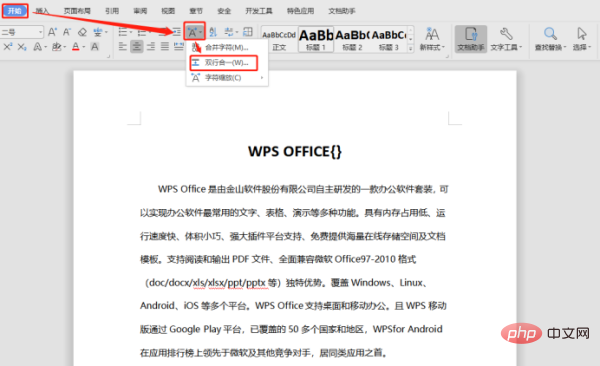The height and width of the screenshot is (366, 600).
Task: Clear formatting with the eraser icon
Action: (x=82, y=32)
